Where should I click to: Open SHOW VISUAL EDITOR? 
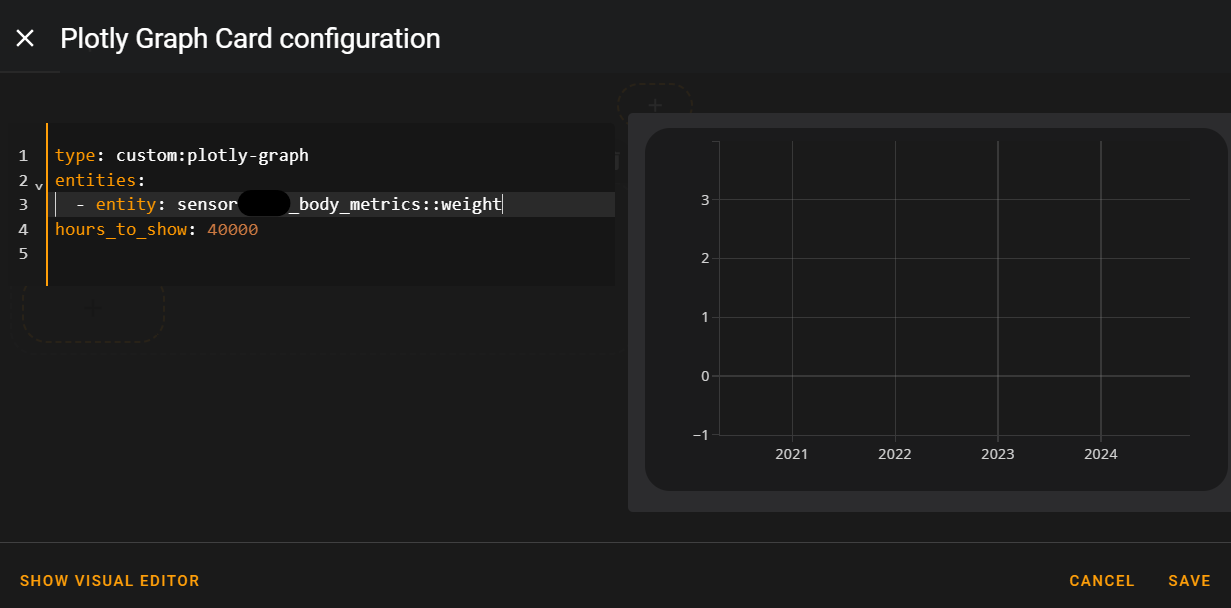coord(109,580)
